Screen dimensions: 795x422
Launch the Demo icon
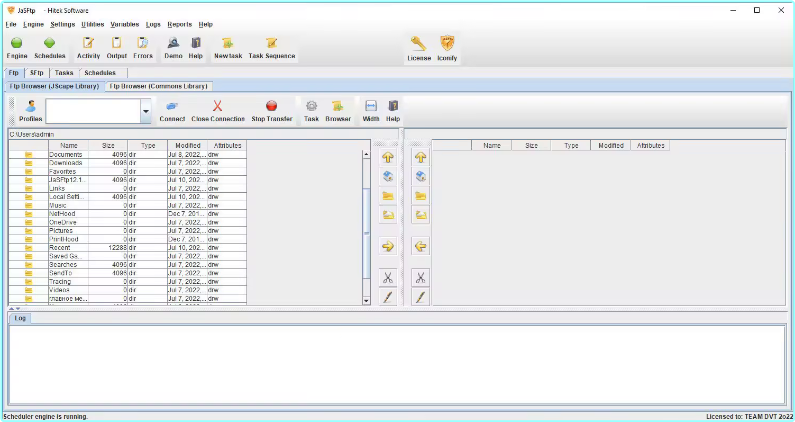point(173,48)
